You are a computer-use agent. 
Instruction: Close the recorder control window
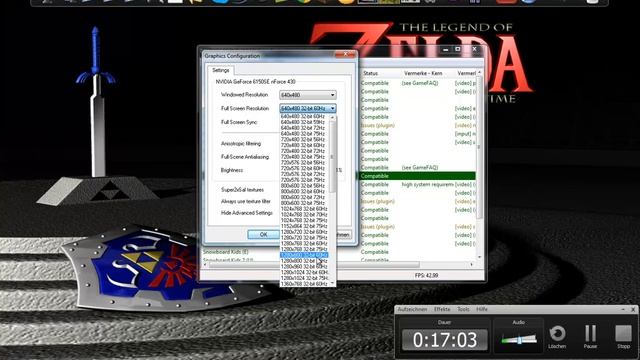(x=633, y=309)
